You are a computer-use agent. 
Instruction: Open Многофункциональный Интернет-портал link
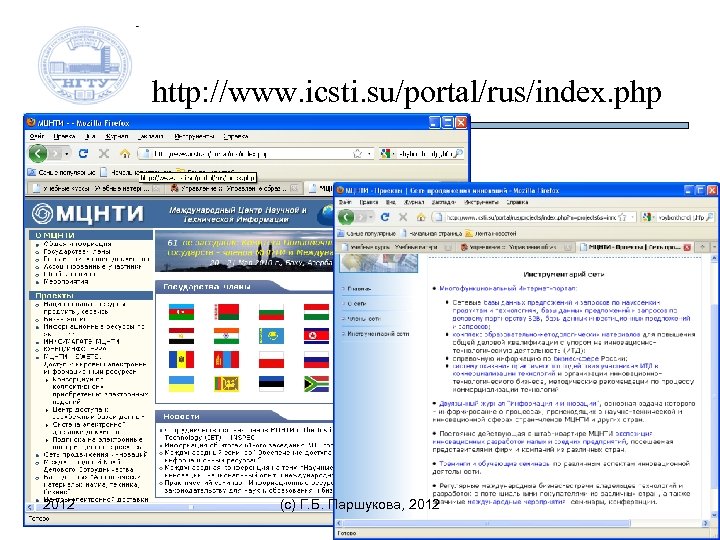[x=508, y=288]
